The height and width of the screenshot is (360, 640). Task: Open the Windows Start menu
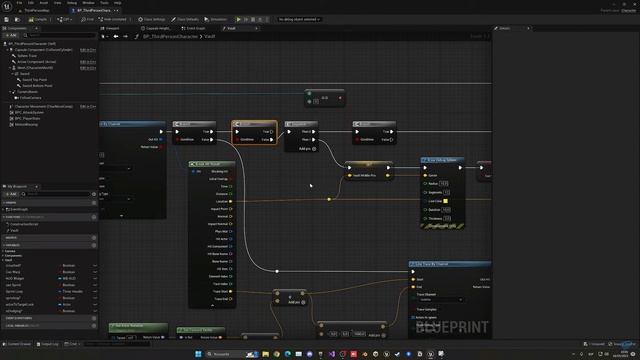pyautogui.click(x=198, y=354)
